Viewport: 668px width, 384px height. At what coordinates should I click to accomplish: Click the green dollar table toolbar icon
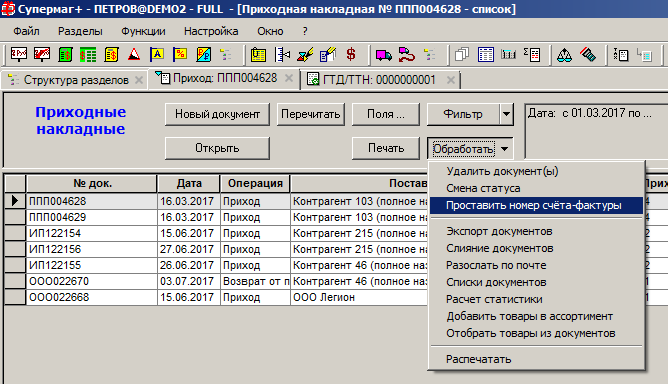point(88,55)
